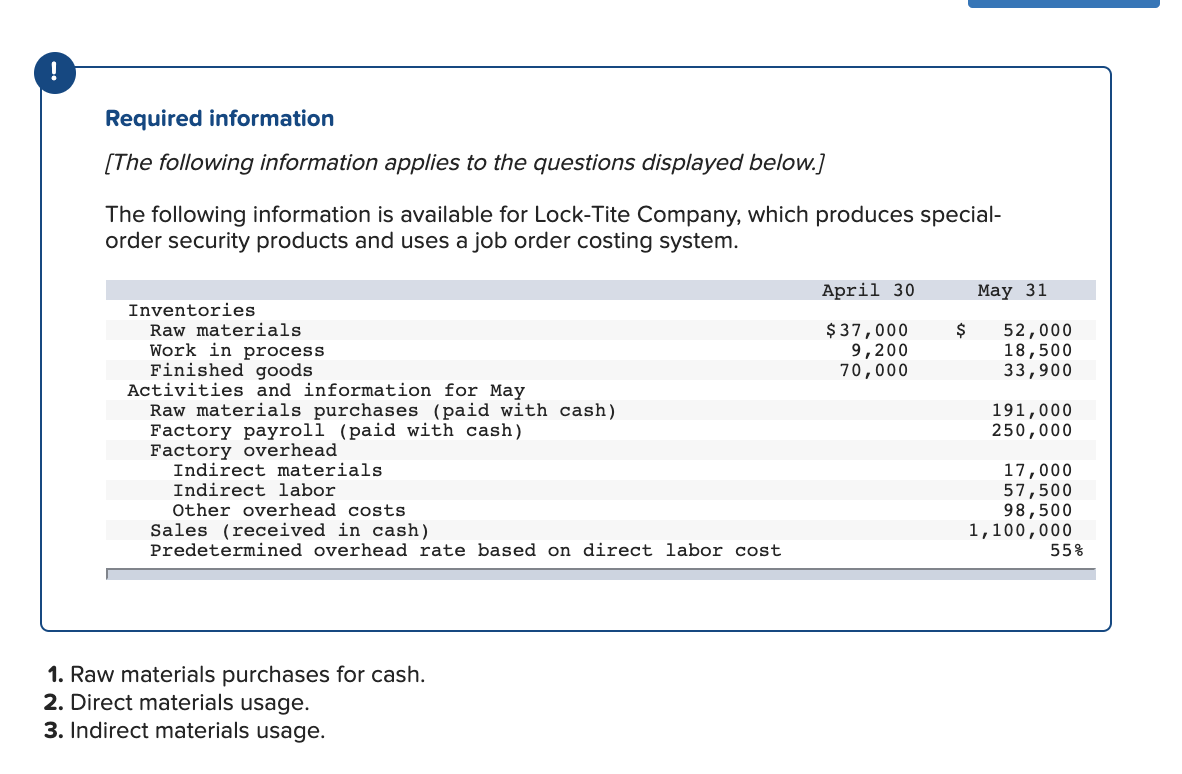Click the Factory overhead row label
This screenshot has height=774, width=1182.
243,451
